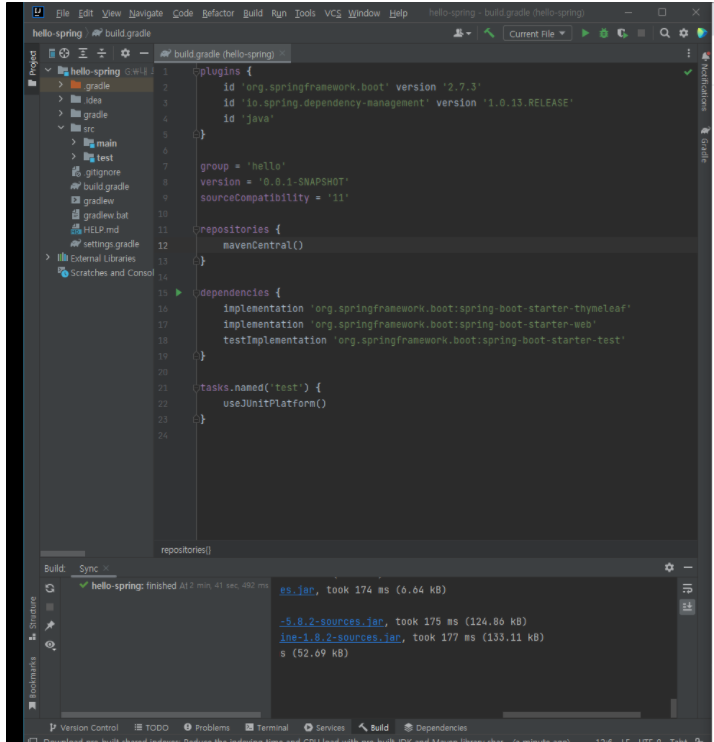
Task: Minimize the Build tool window
Action: click(688, 567)
